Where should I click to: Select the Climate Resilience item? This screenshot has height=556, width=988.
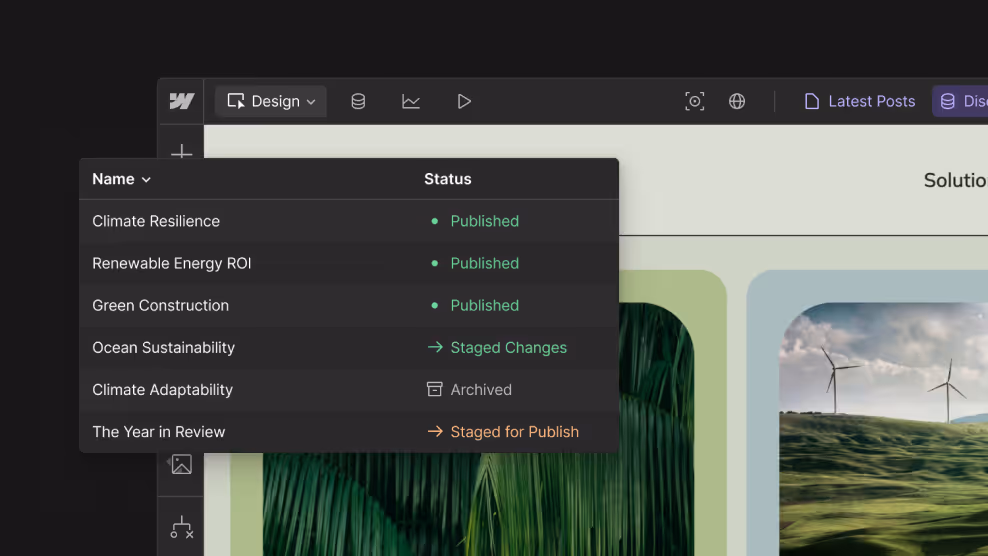click(156, 221)
